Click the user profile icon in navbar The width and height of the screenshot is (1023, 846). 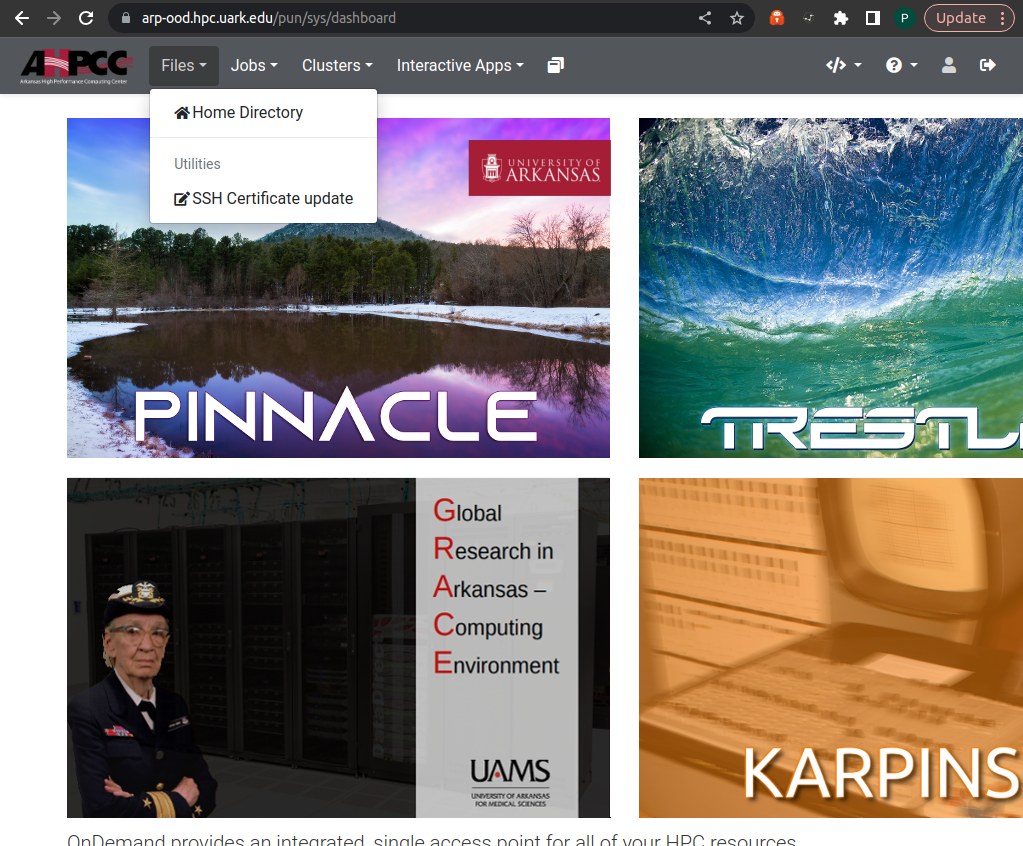[949, 65]
